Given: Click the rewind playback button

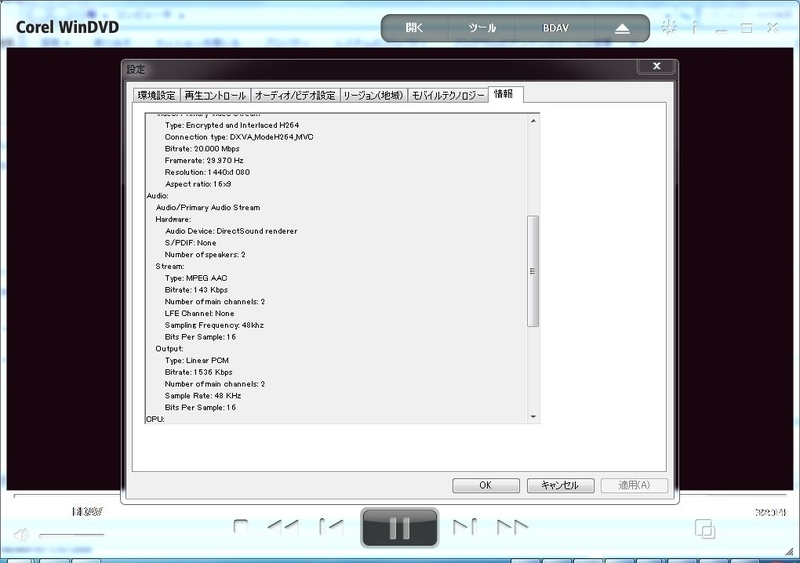Looking at the screenshot, I should (x=283, y=526).
